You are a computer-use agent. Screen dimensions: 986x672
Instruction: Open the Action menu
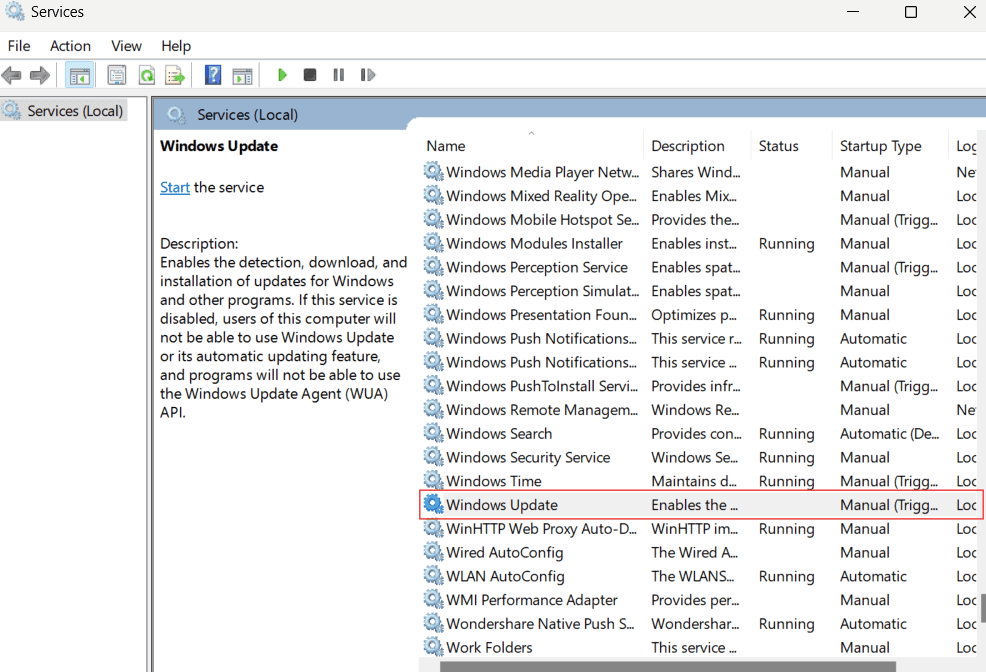coord(70,46)
